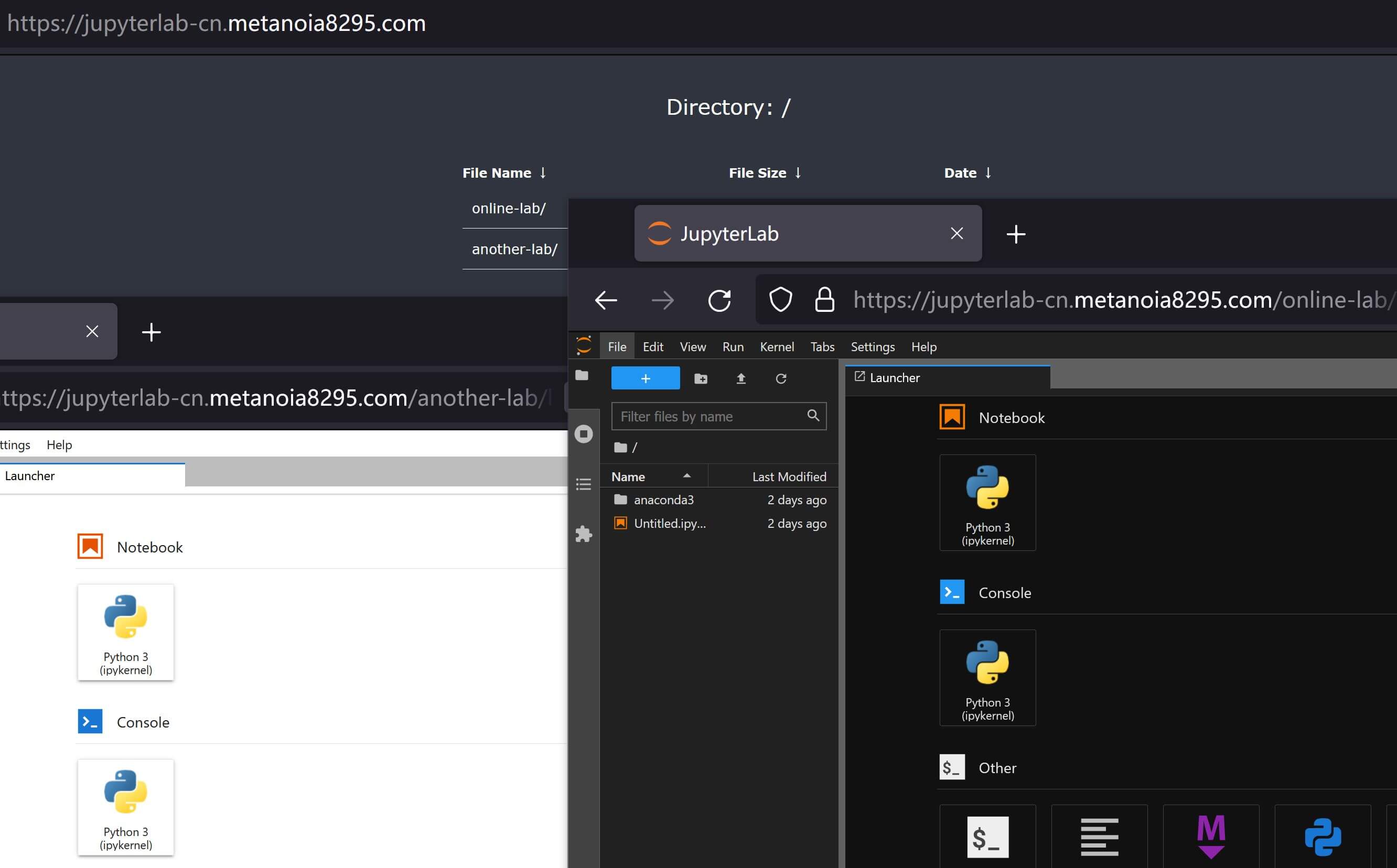1397x868 pixels.
Task: Click the Firefox tracking protection shield icon
Action: (x=780, y=299)
